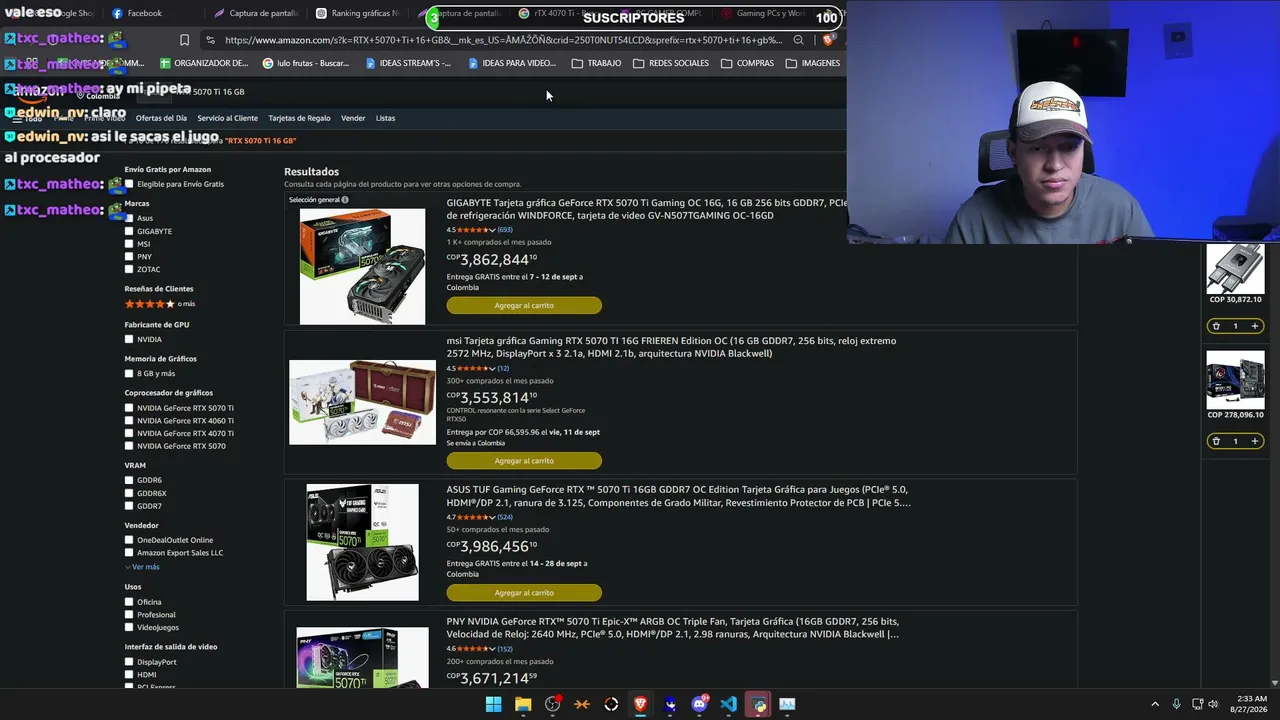
Task: Delete the COP 278,096.10 cart item
Action: click(1216, 441)
